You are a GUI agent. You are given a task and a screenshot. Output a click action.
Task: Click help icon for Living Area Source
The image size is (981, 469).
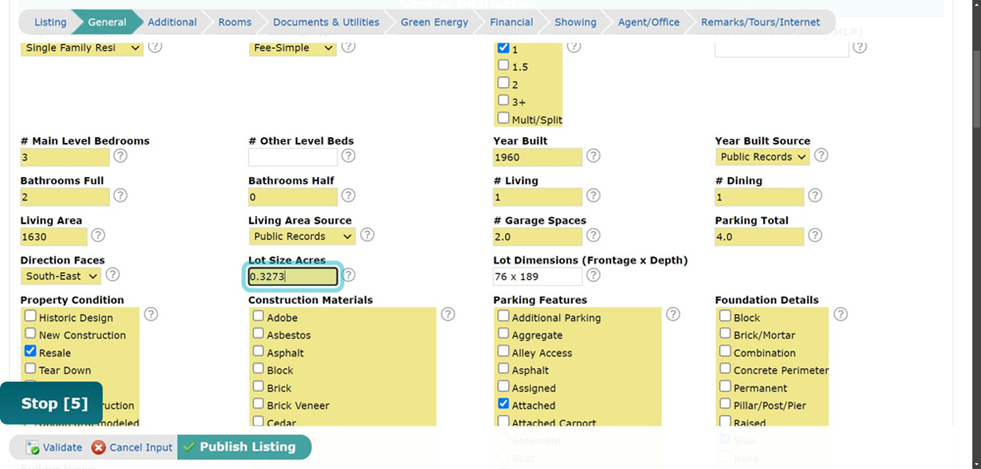367,235
